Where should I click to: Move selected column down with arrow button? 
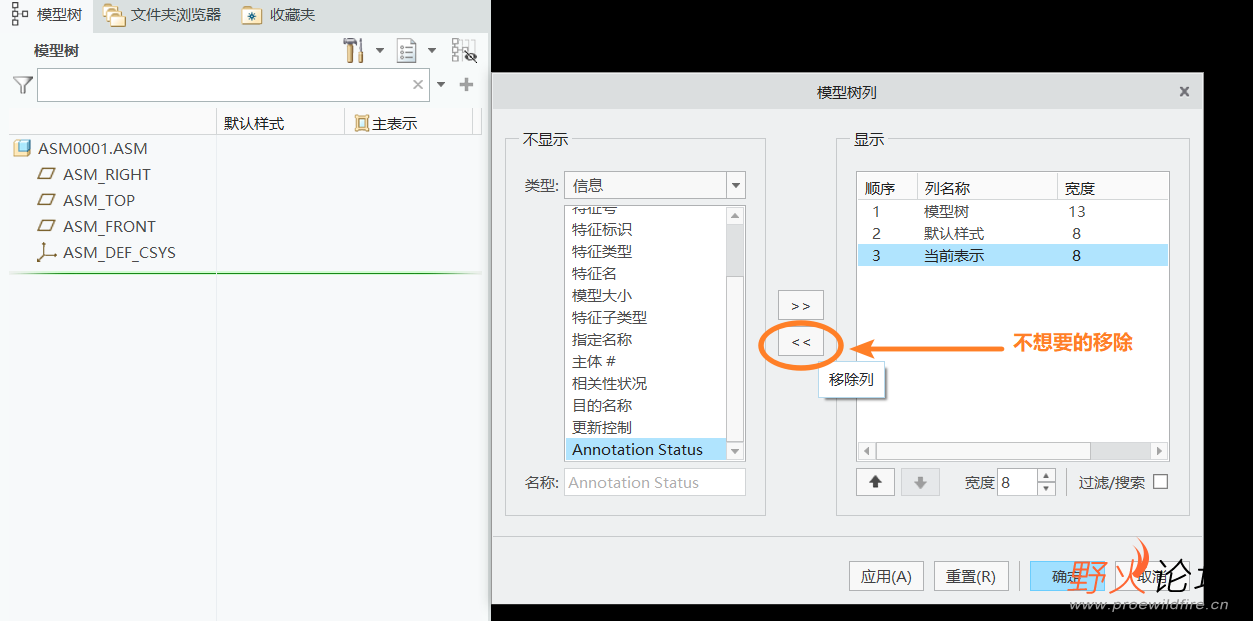(x=920, y=482)
